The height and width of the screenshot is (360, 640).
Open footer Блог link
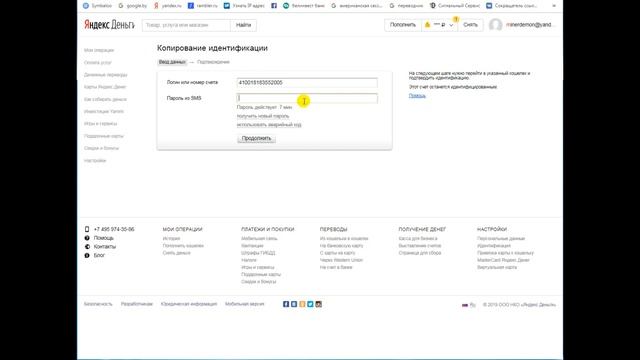[99, 255]
